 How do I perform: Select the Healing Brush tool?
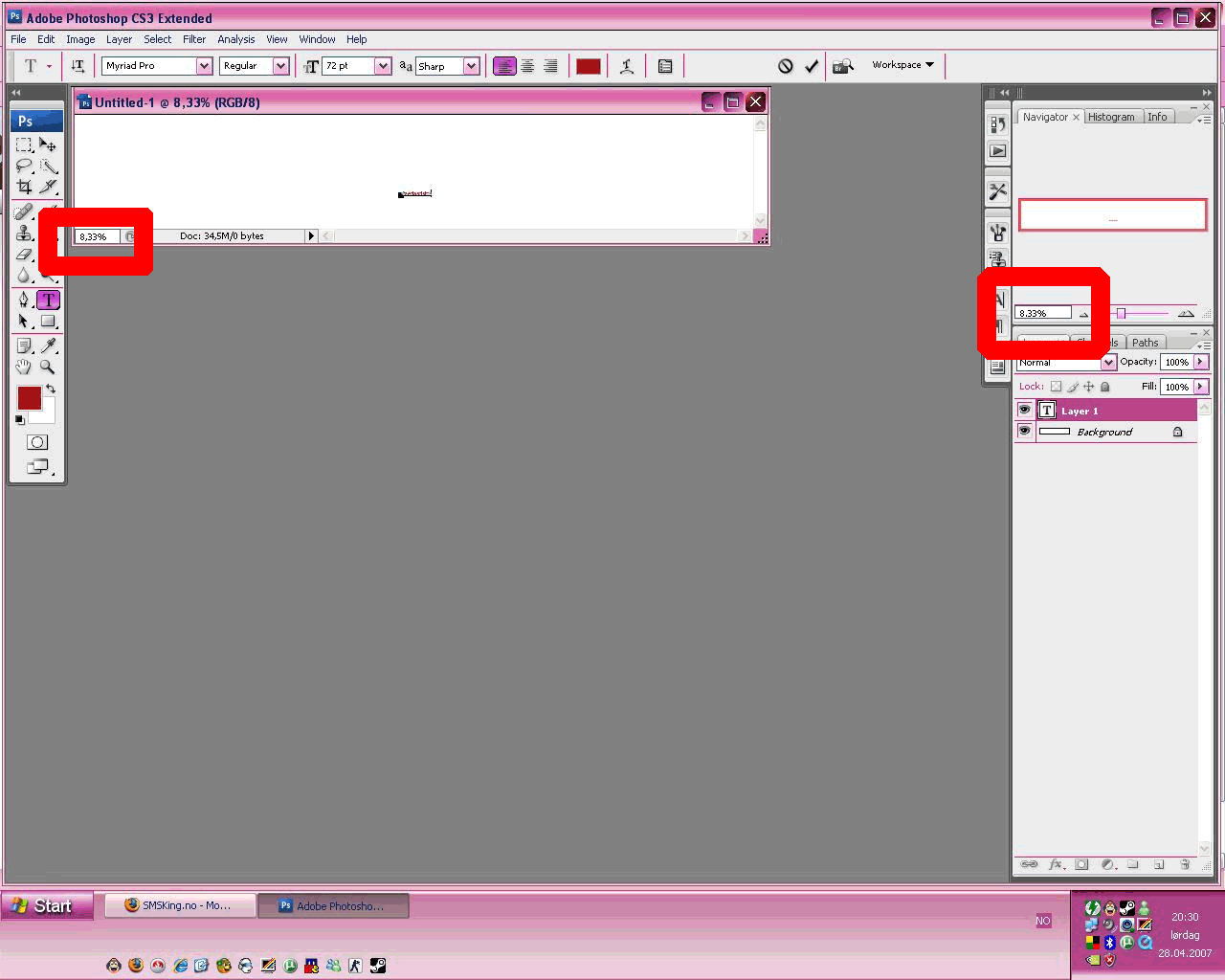click(24, 212)
